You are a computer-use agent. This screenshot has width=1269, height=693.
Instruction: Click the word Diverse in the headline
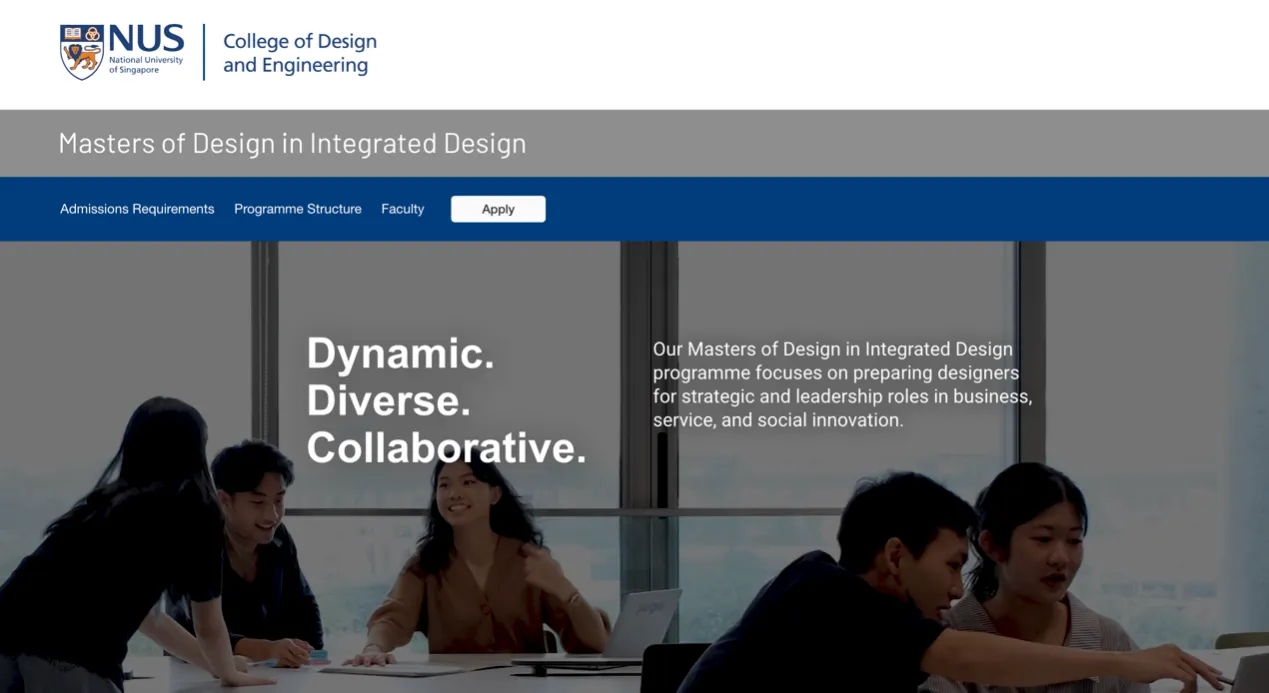[388, 400]
